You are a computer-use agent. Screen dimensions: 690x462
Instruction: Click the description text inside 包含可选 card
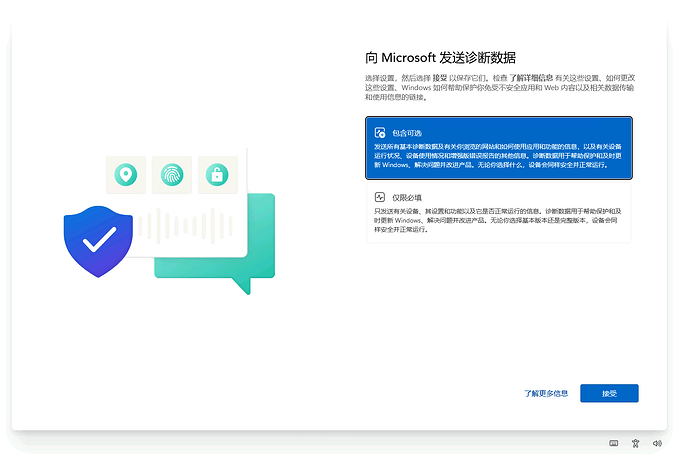pyautogui.click(x=498, y=156)
